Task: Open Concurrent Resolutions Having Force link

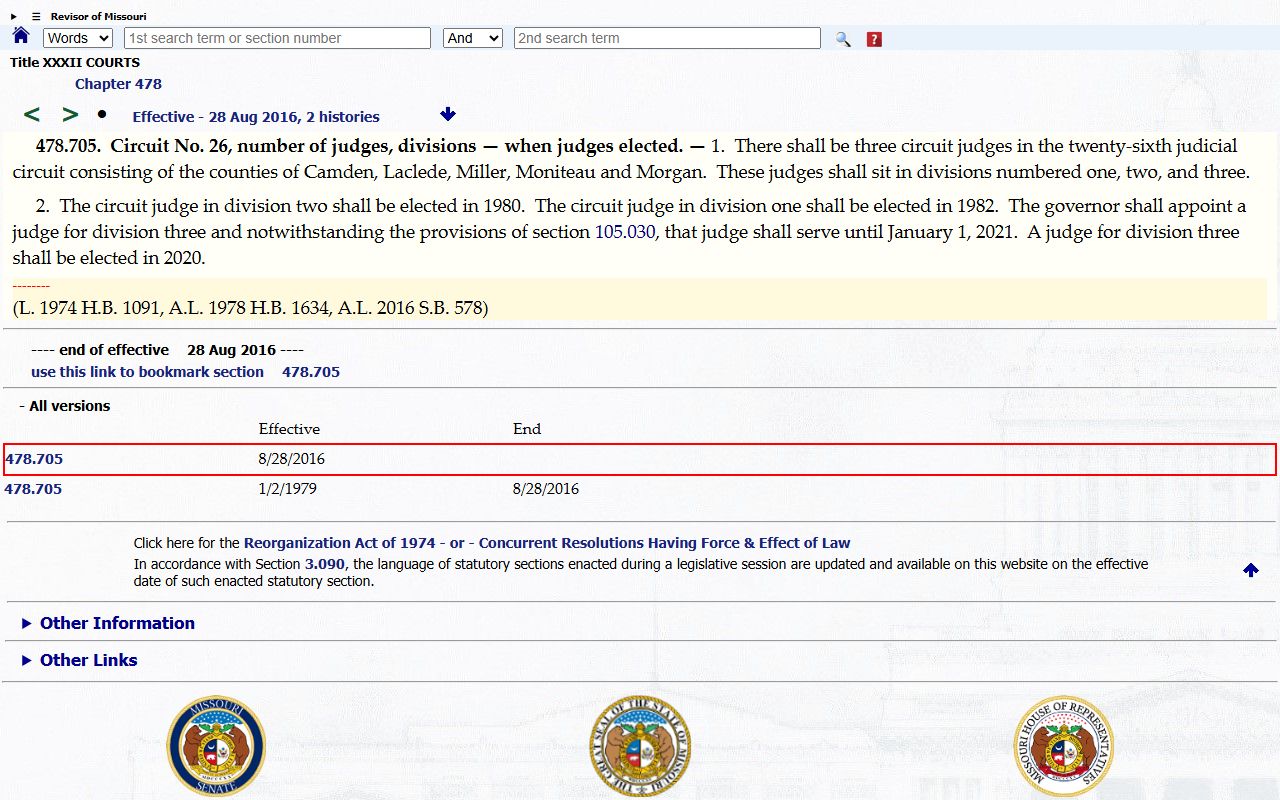Action: point(664,543)
